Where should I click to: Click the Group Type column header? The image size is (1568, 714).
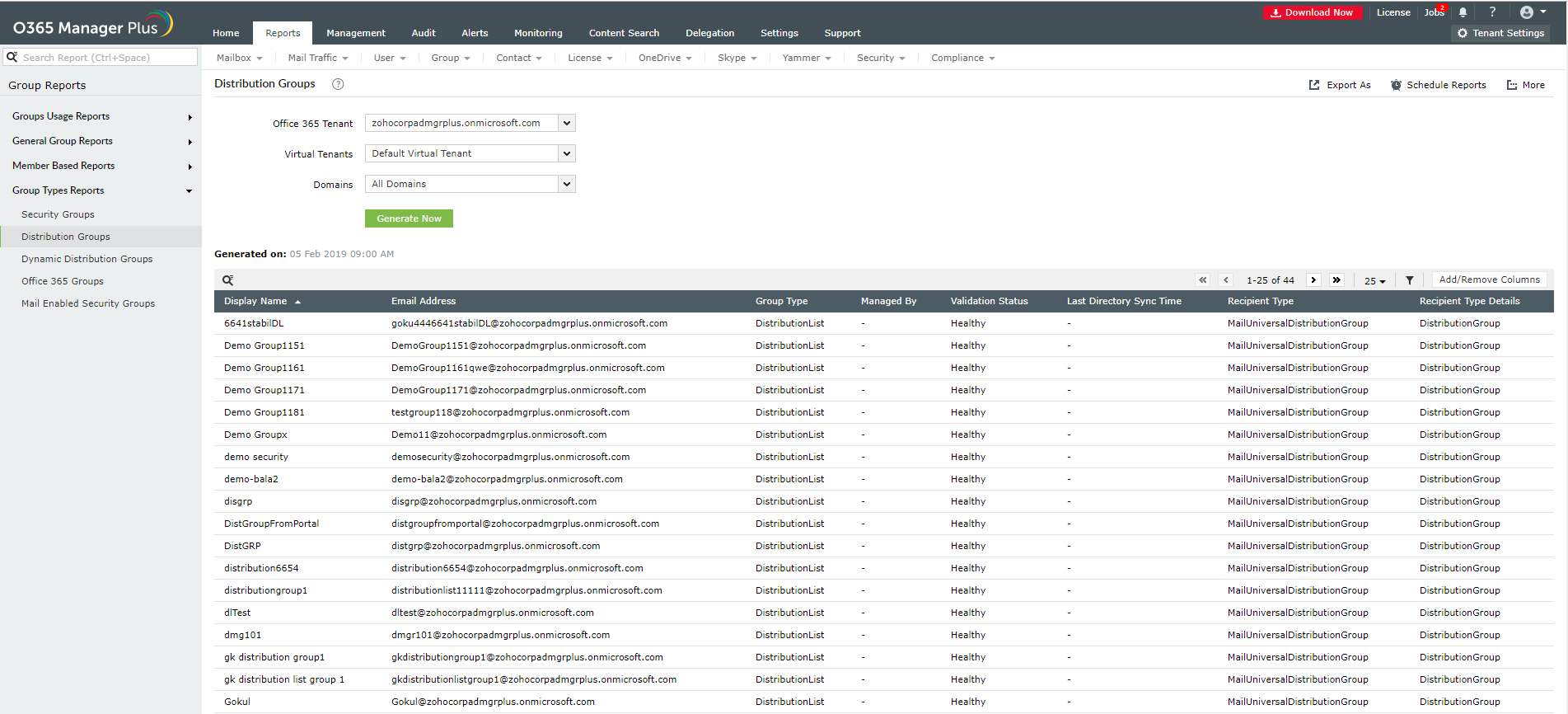781,301
